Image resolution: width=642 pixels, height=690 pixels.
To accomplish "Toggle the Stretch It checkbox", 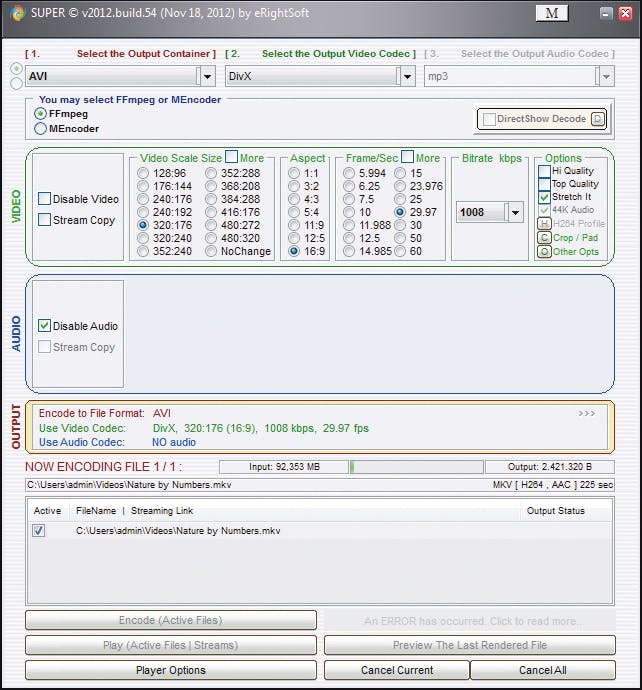I will point(544,197).
